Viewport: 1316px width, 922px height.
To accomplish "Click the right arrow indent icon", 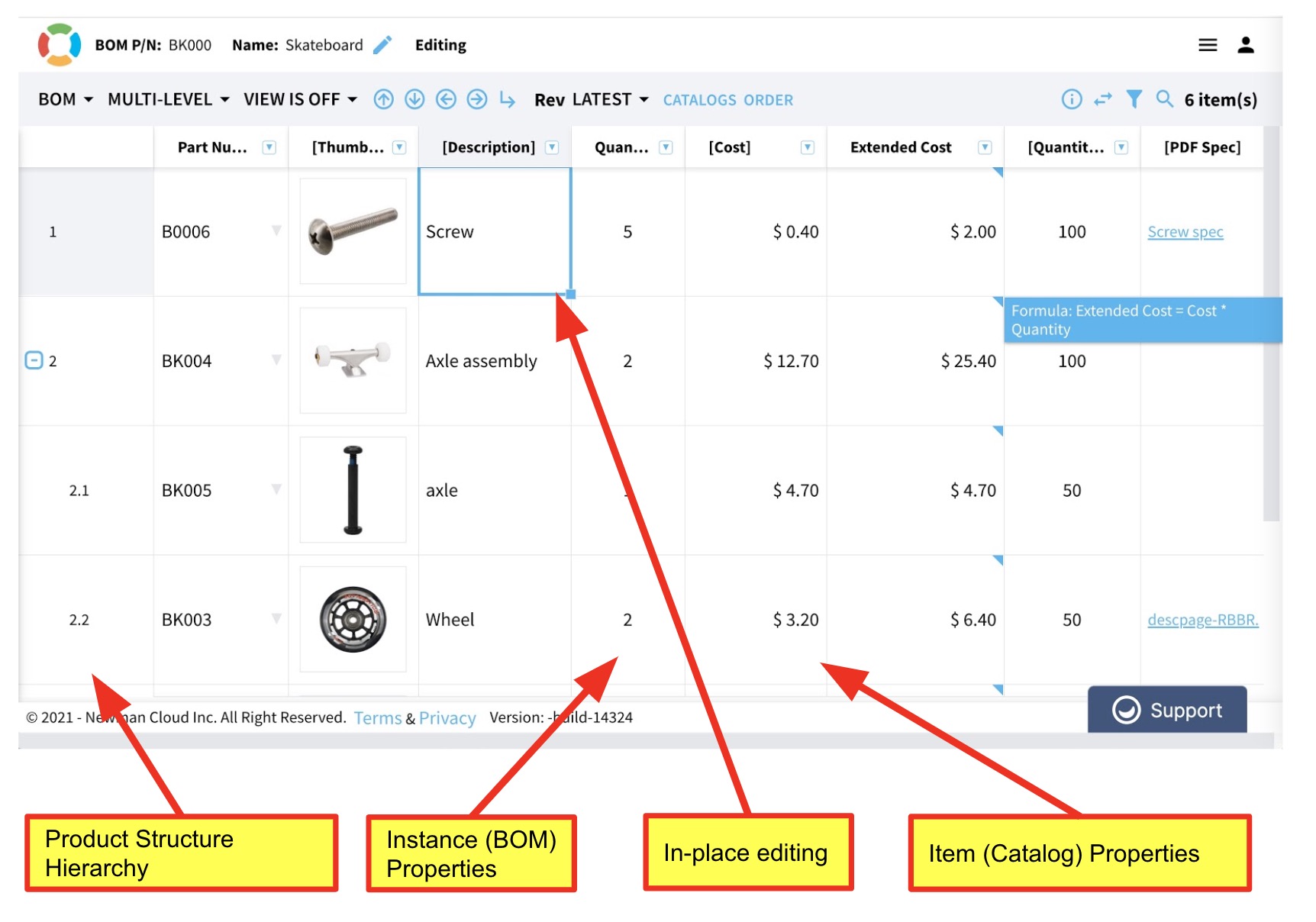I will point(477,99).
